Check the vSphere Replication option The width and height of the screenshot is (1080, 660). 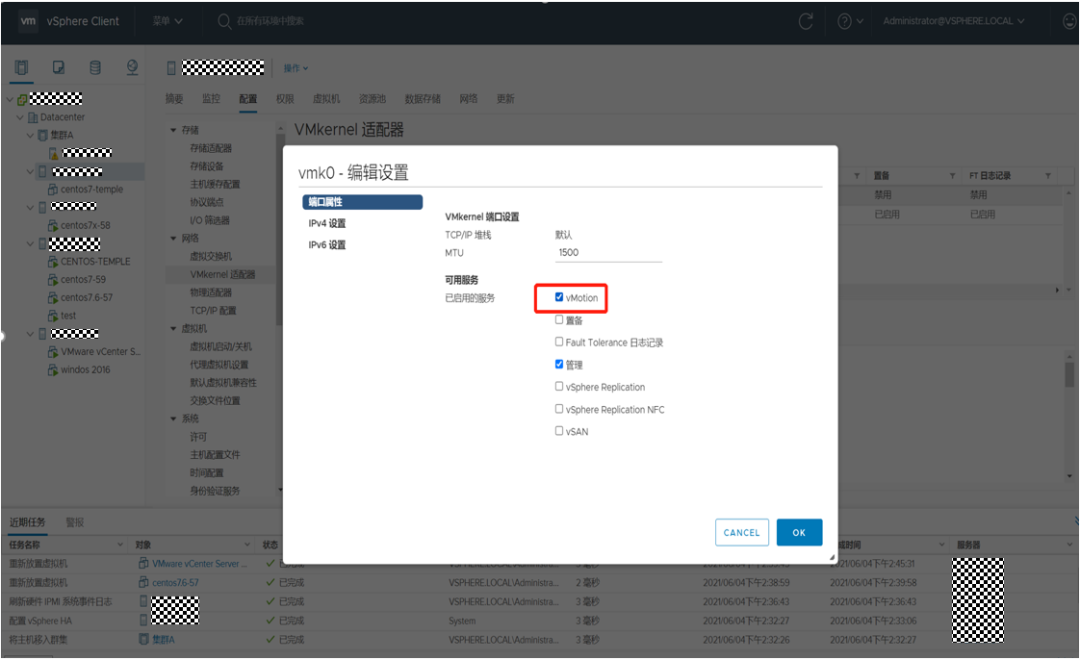tap(559, 386)
